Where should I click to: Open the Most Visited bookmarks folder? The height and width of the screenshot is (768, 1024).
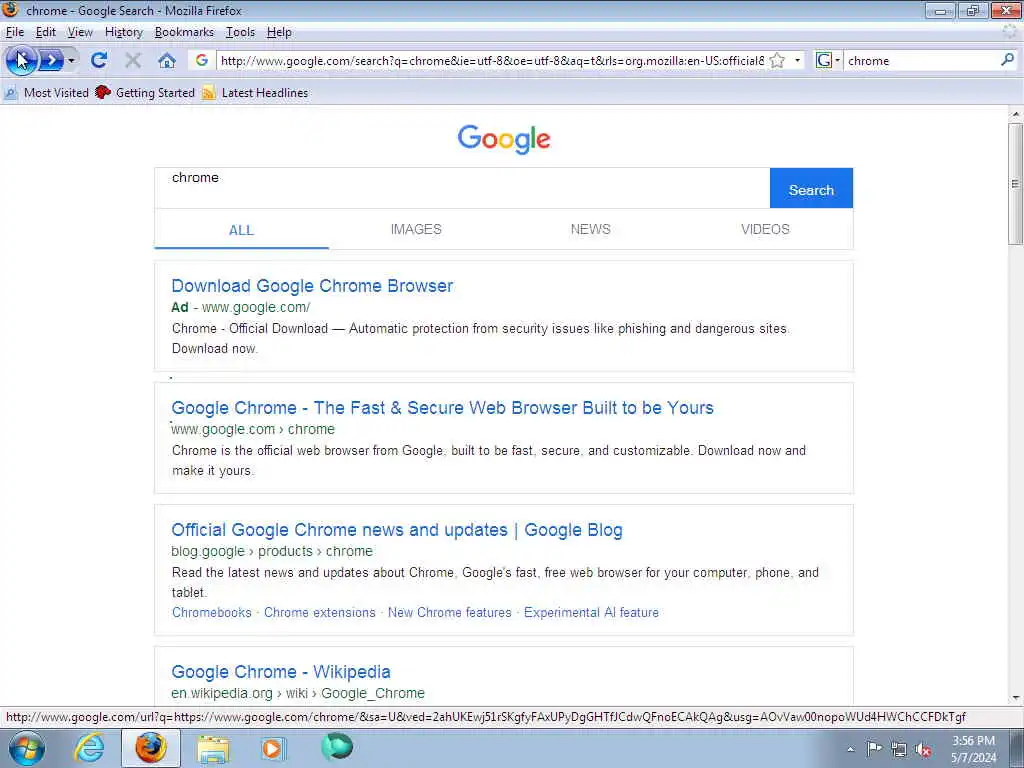[46, 93]
